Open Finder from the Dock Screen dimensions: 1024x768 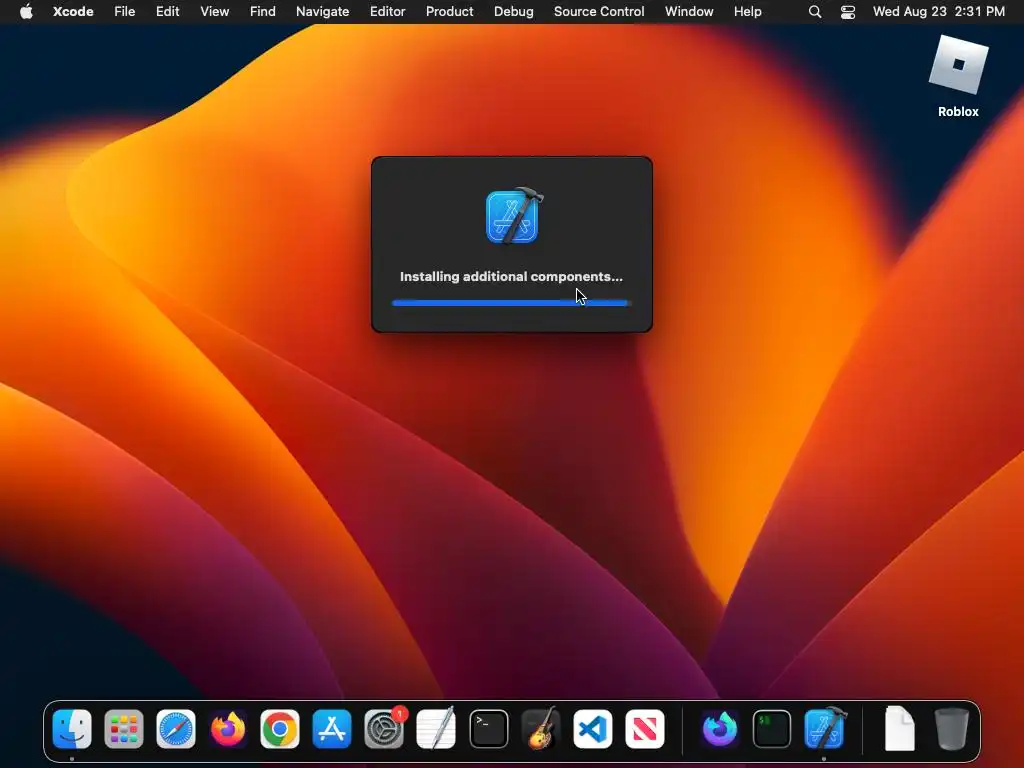click(x=72, y=728)
